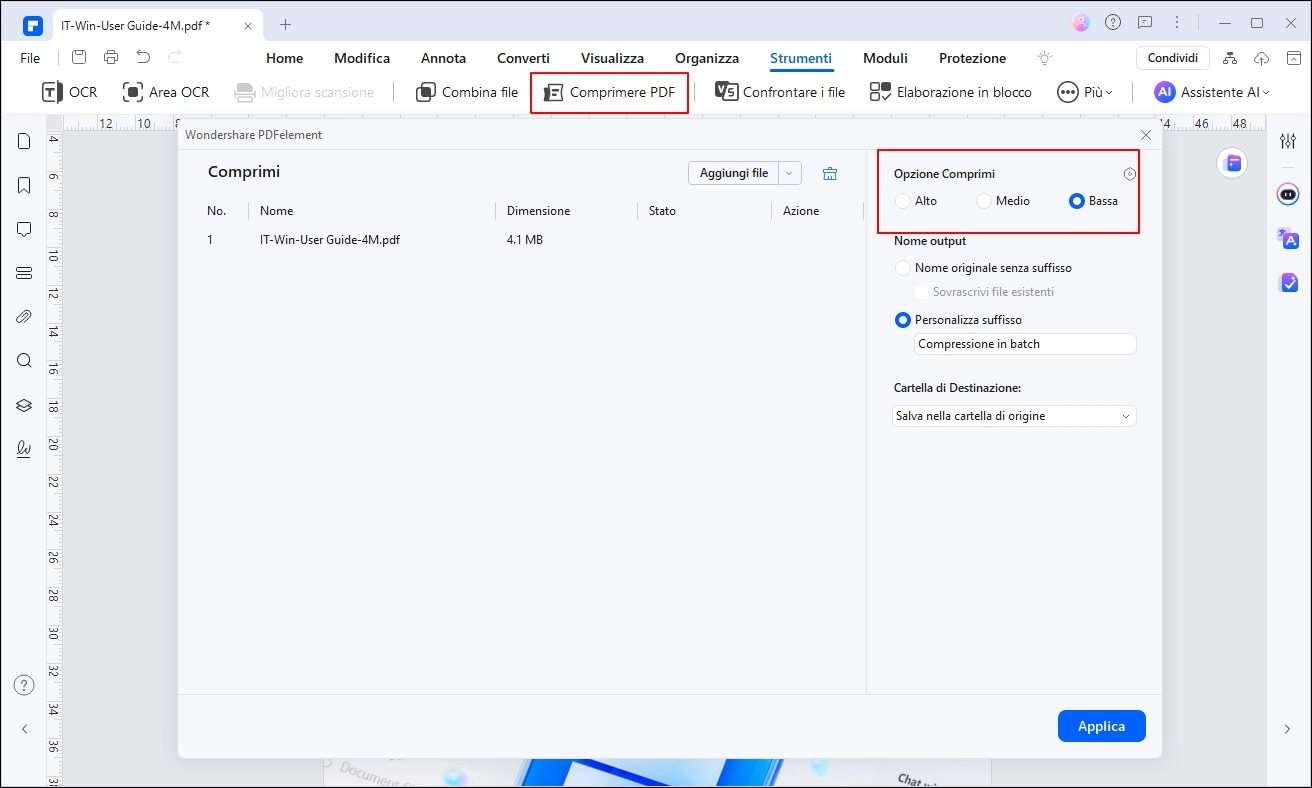Click the Condividi button
This screenshot has width=1312, height=788.
[x=1172, y=58]
